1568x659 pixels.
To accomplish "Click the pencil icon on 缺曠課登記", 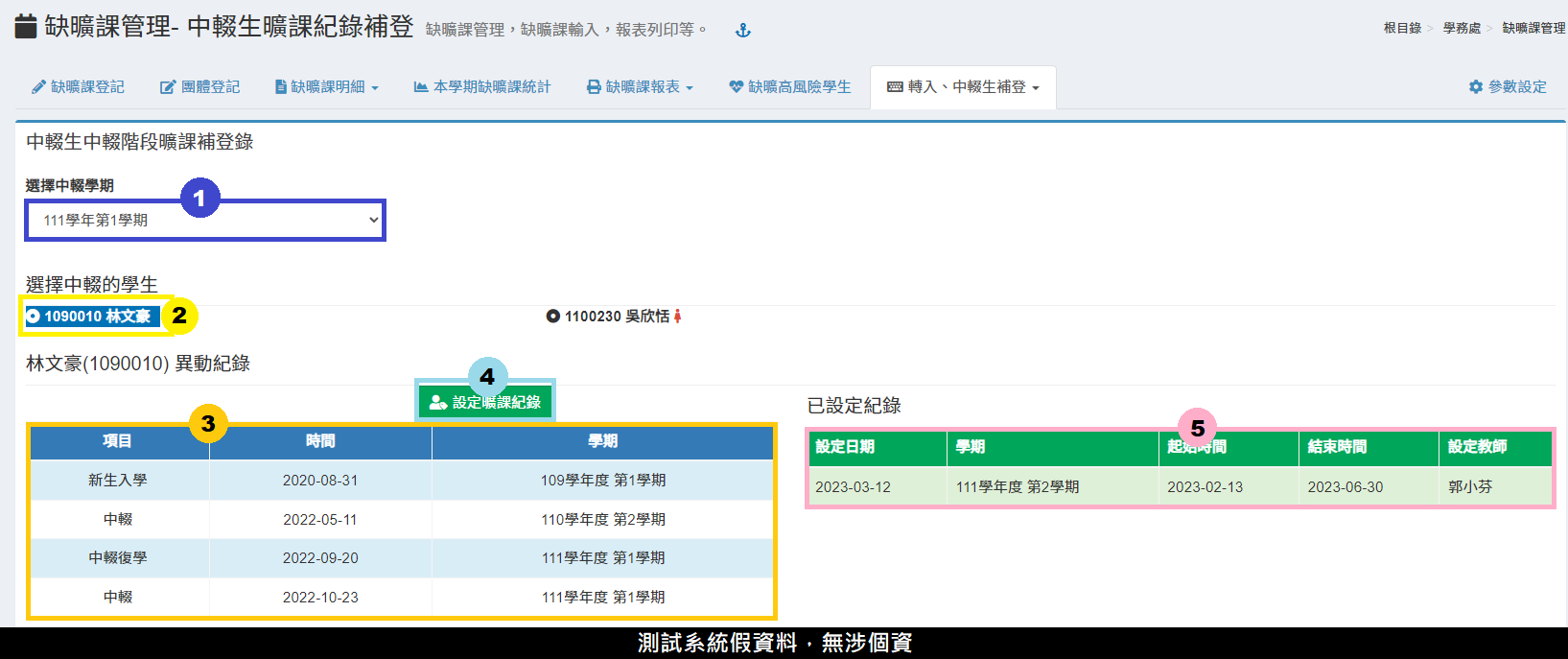I will (x=38, y=87).
